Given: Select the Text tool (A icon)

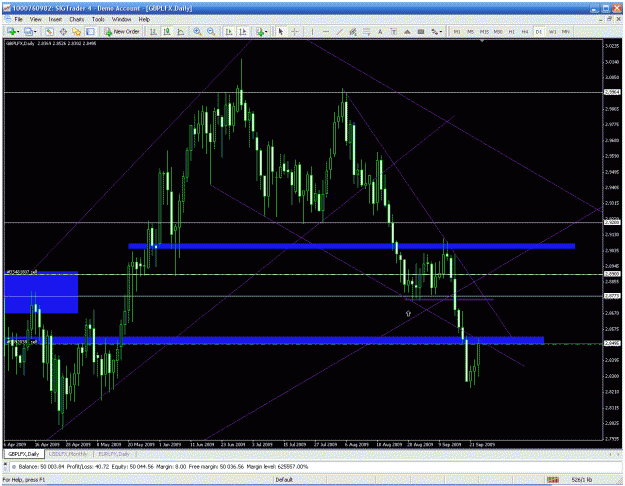Looking at the screenshot, I should coord(380,31).
